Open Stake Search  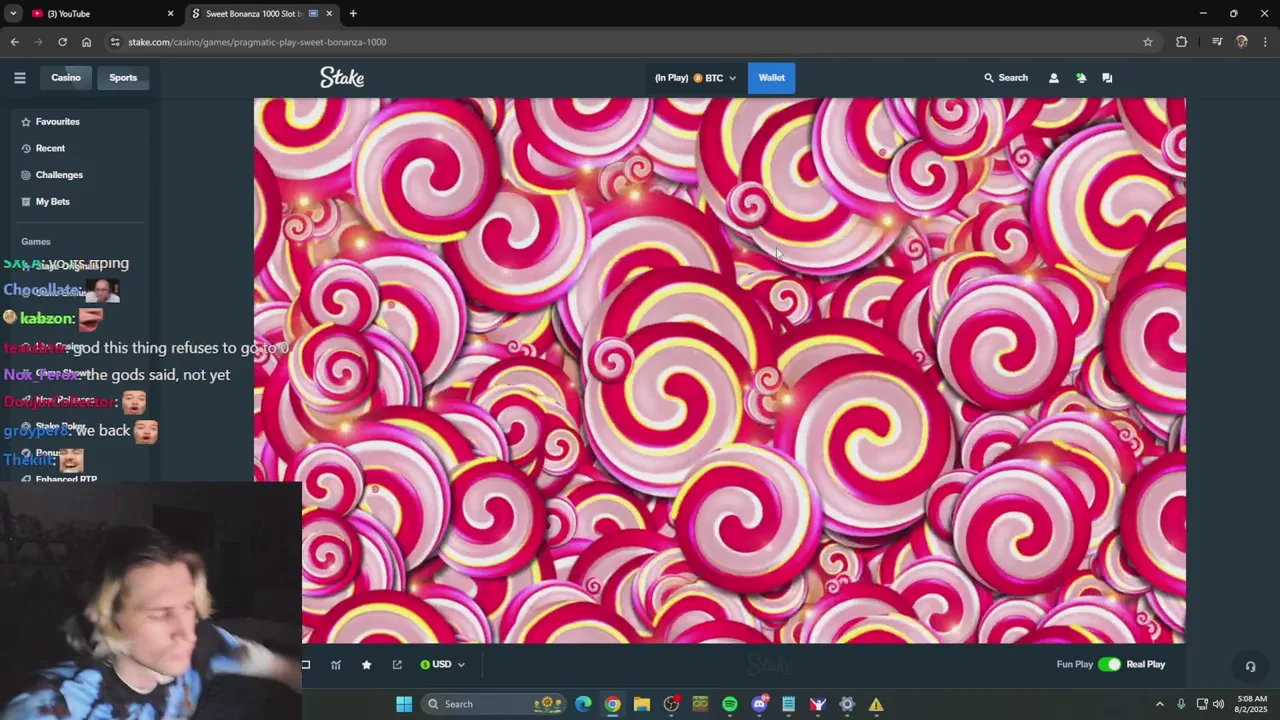(1005, 78)
